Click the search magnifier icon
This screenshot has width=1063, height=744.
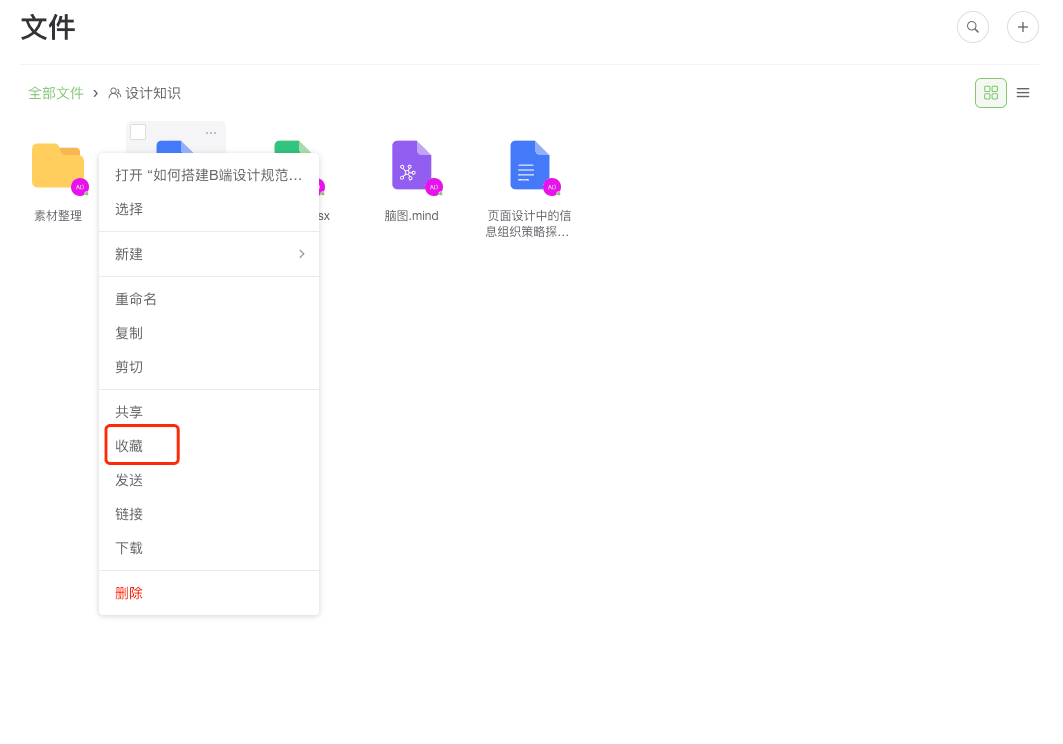point(972,27)
